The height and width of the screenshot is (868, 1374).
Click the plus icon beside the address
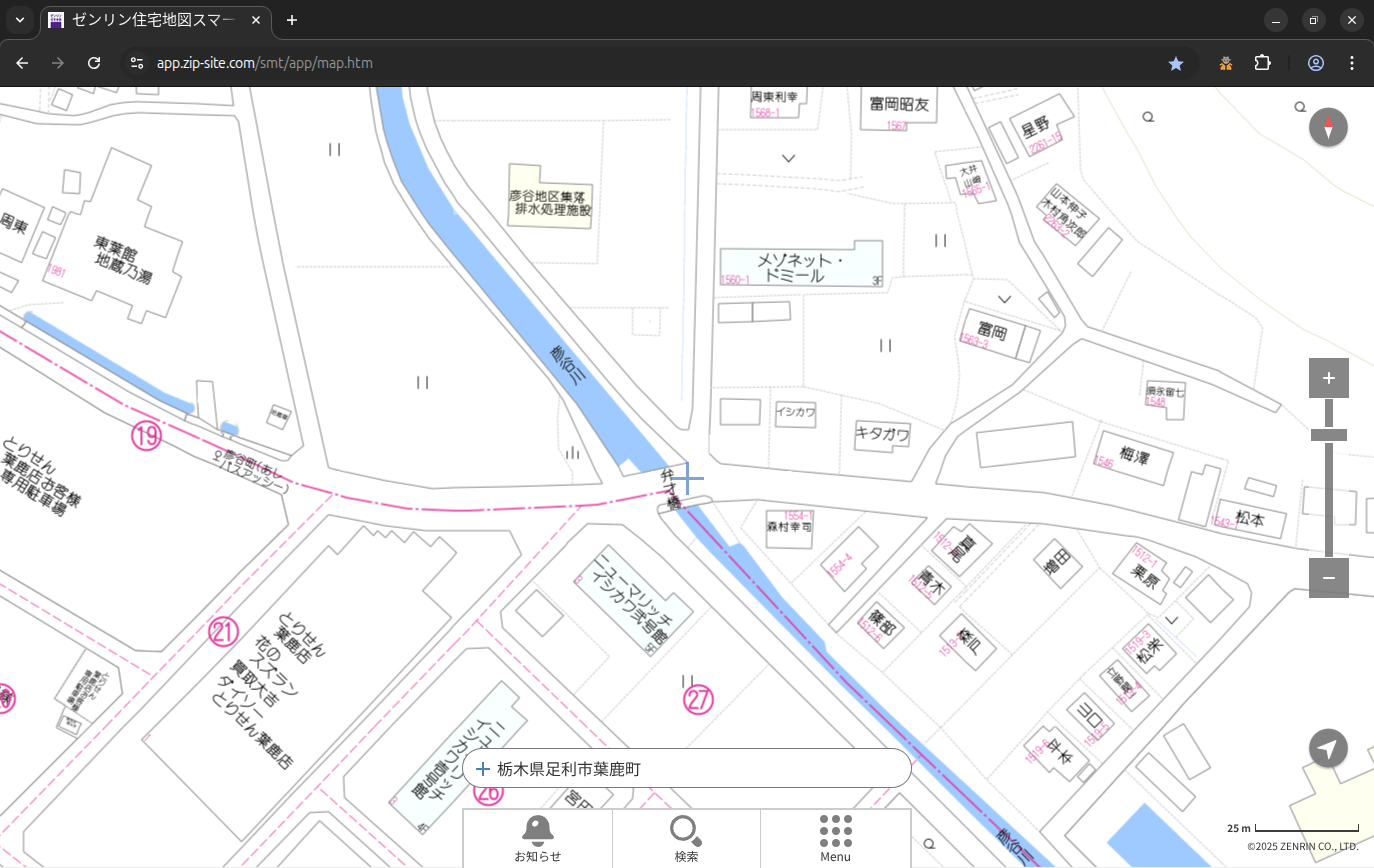(483, 769)
